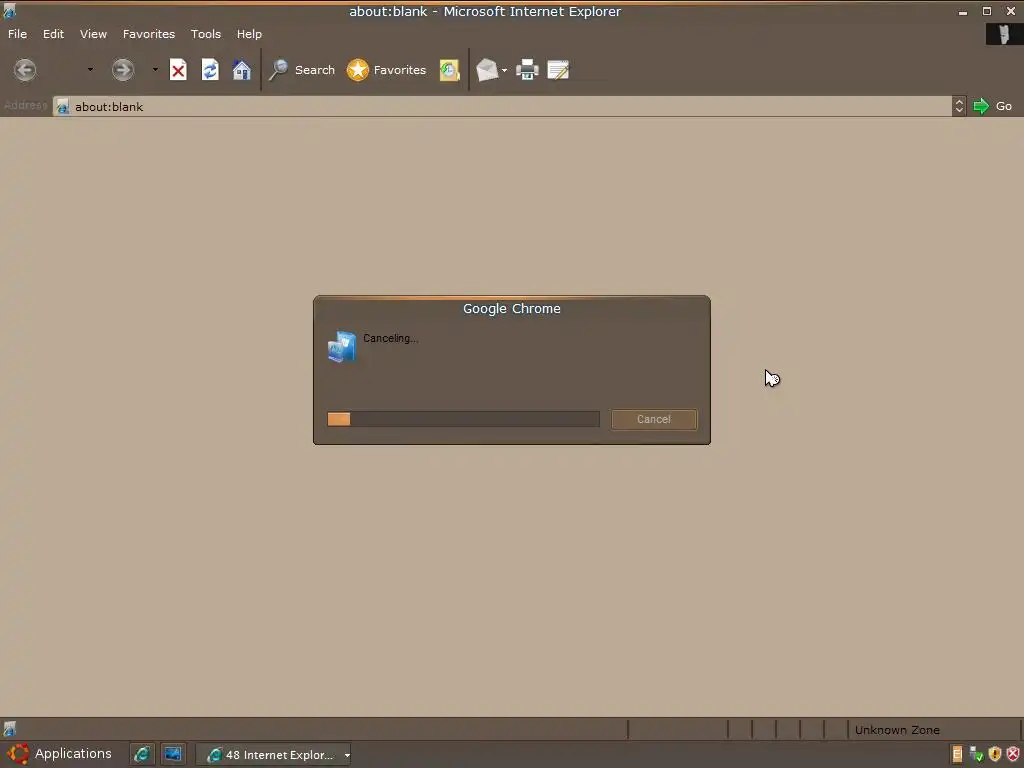Expand the Forward button history dropdown
Image resolution: width=1024 pixels, height=768 pixels.
point(155,70)
